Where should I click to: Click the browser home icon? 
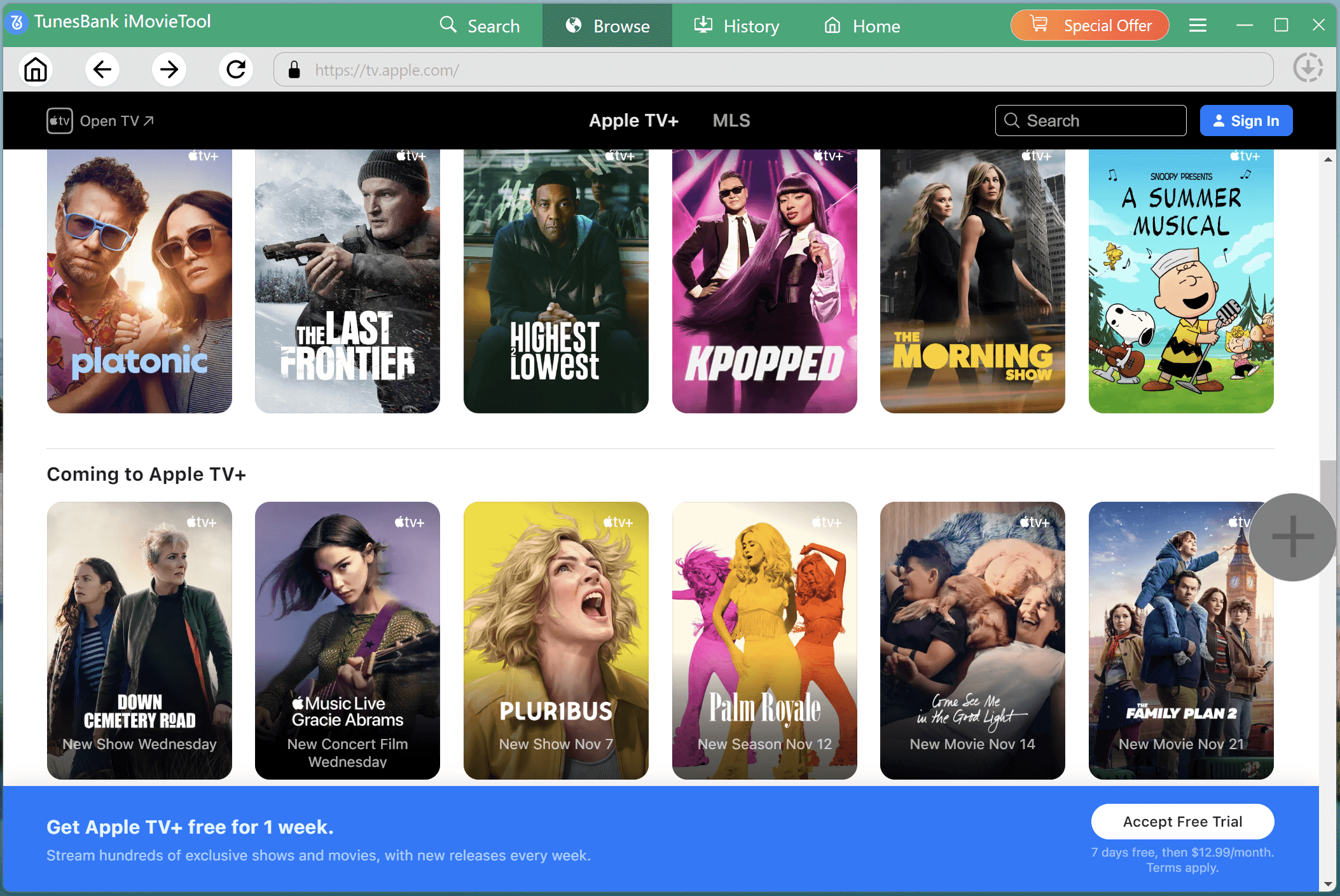[x=36, y=69]
